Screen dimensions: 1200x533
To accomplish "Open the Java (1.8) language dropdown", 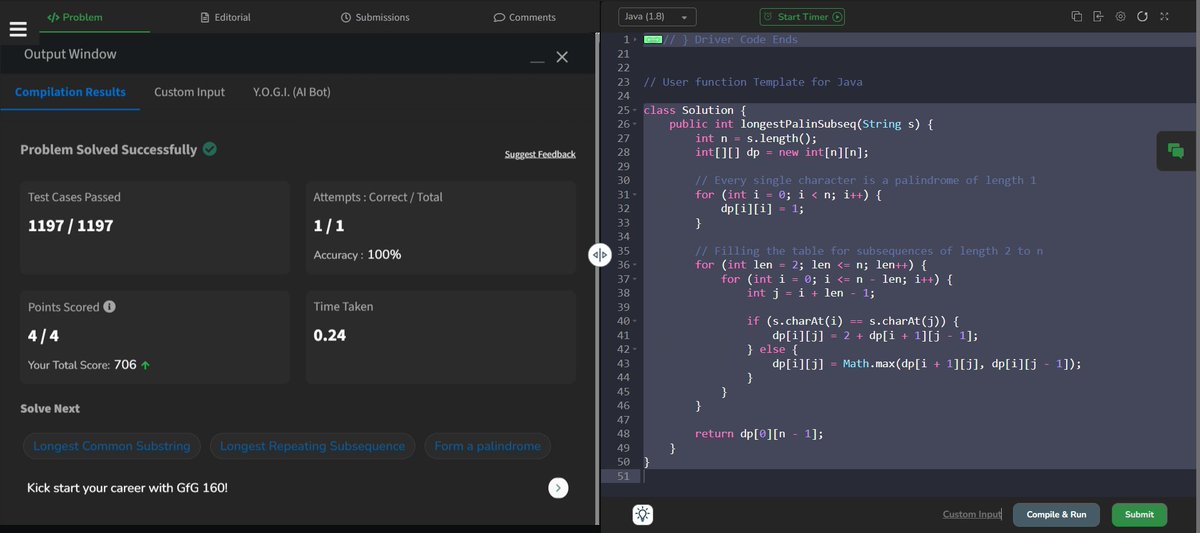I will click(x=657, y=17).
